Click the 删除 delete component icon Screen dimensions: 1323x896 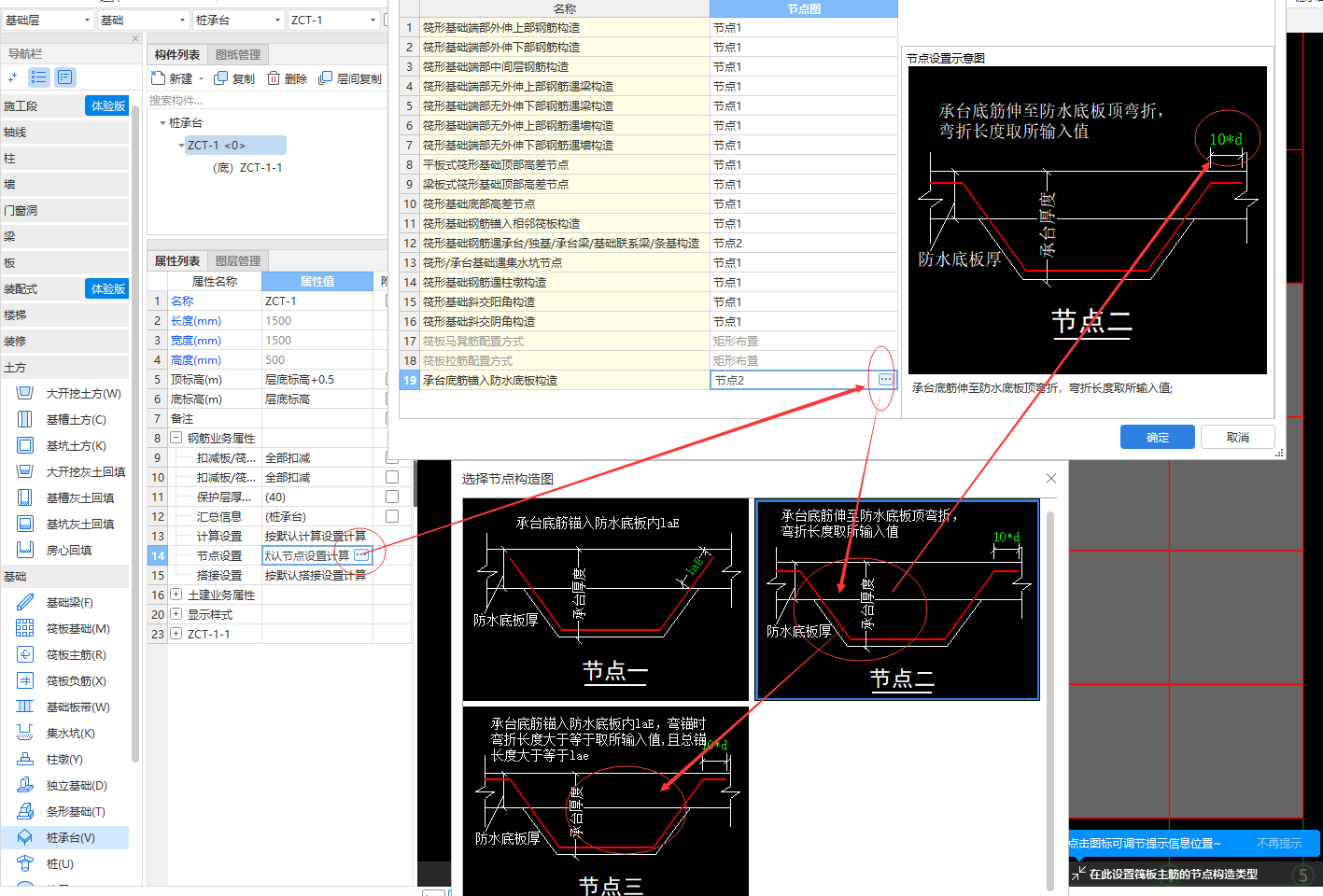pos(274,78)
